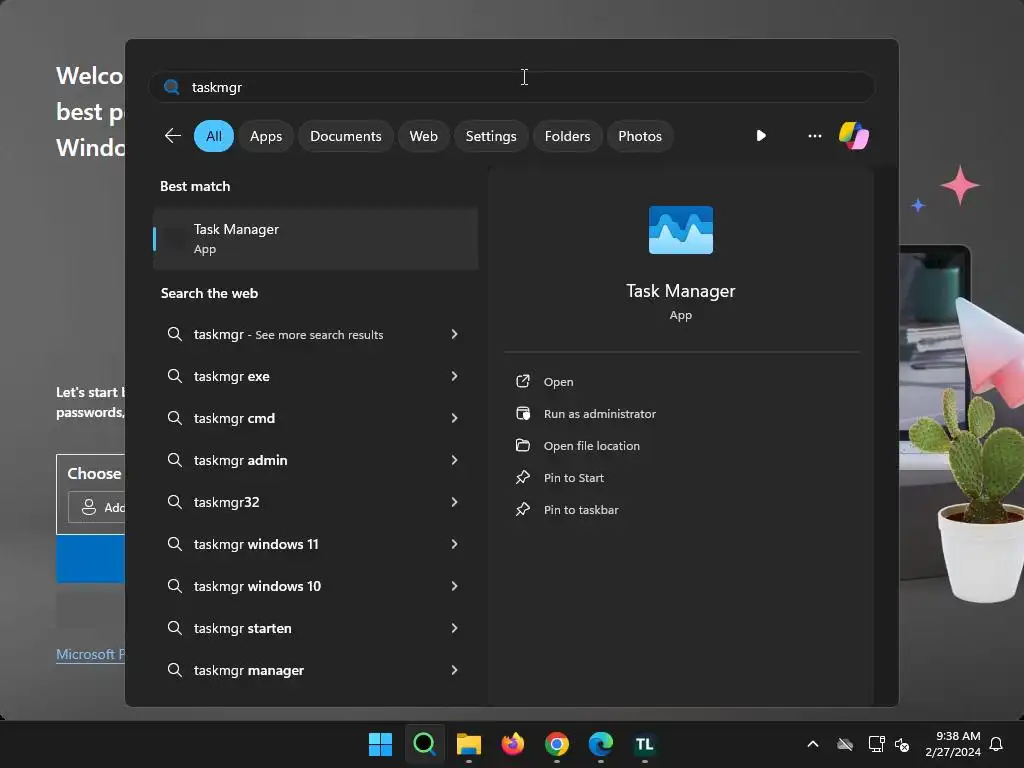
Task: Click the 'taskmgr32' web suggestion
Action: point(227,502)
